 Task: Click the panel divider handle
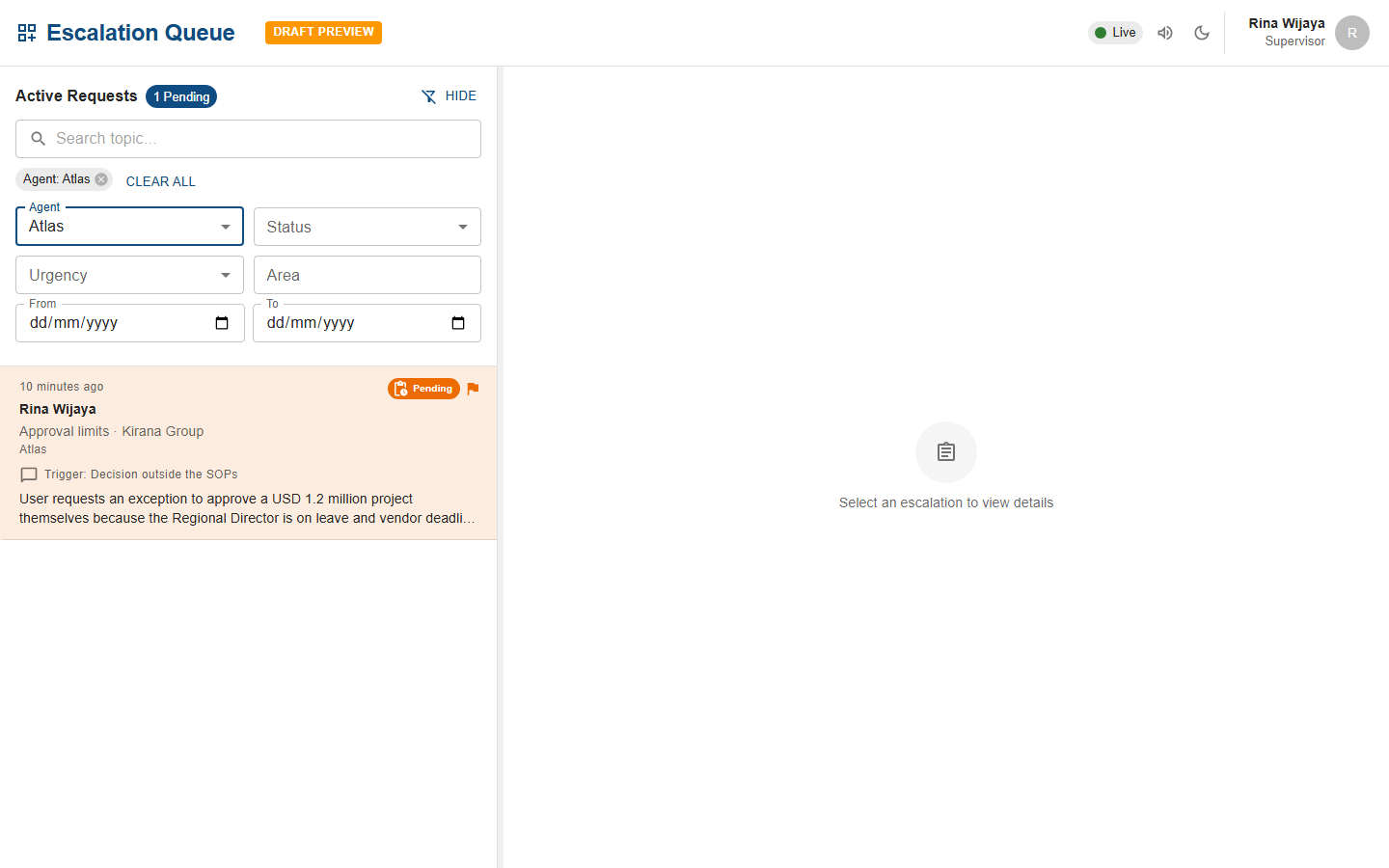[x=500, y=467]
